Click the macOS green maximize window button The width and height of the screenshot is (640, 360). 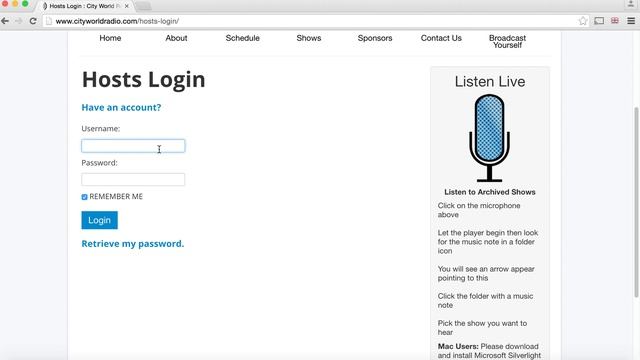pos(25,4)
